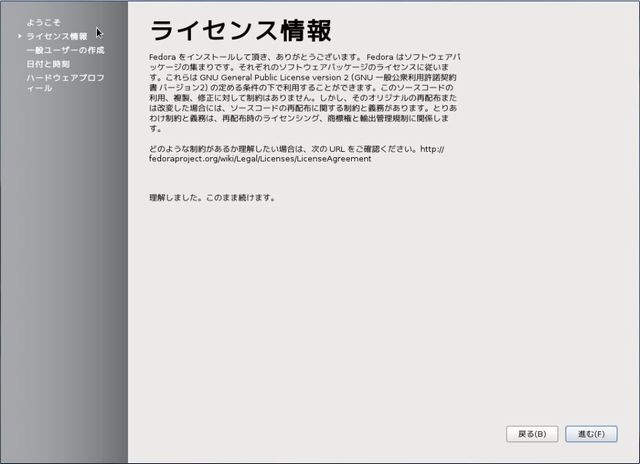Select ようこそ in the sidebar
Viewport: 640px width, 464px height.
click(x=43, y=22)
